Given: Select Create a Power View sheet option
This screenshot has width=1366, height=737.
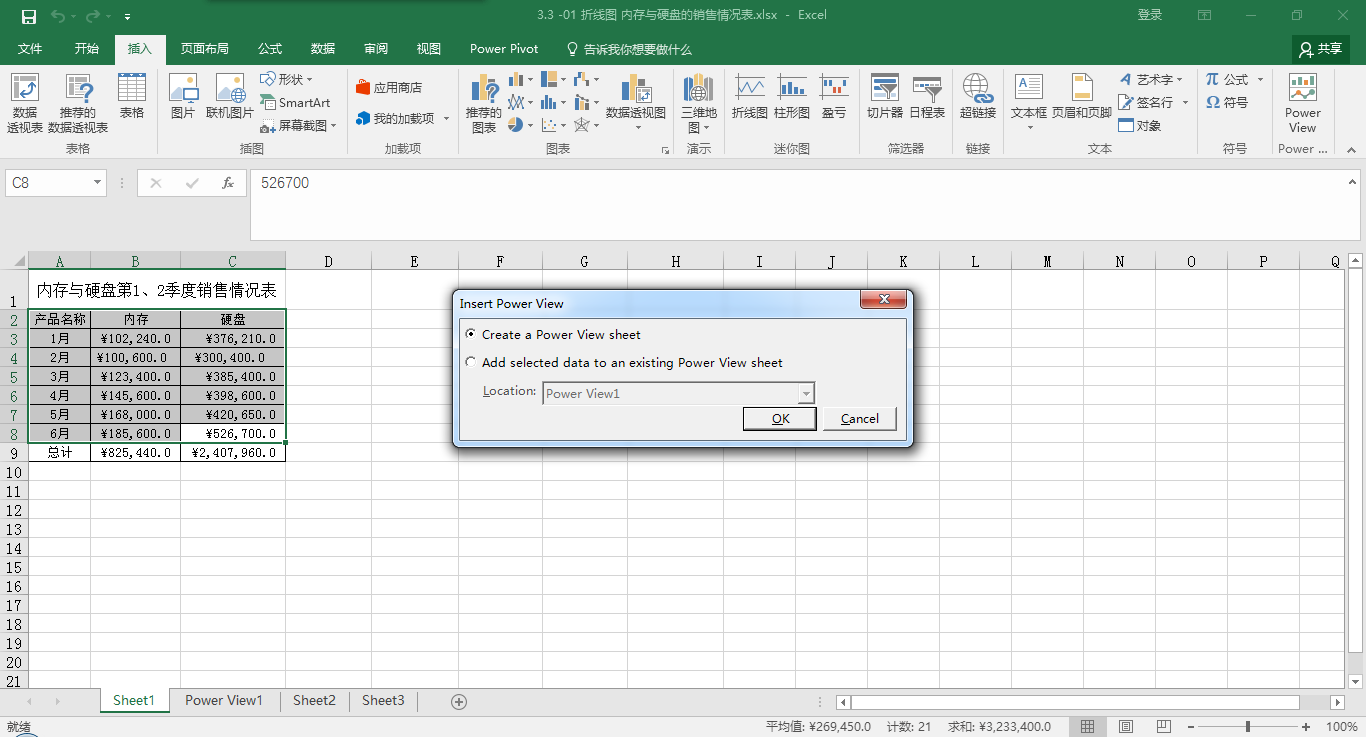Looking at the screenshot, I should [553, 334].
